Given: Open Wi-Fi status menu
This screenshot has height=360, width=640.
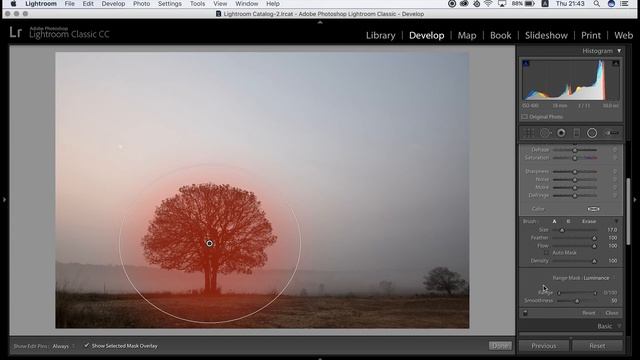Looking at the screenshot, I should tap(488, 4).
